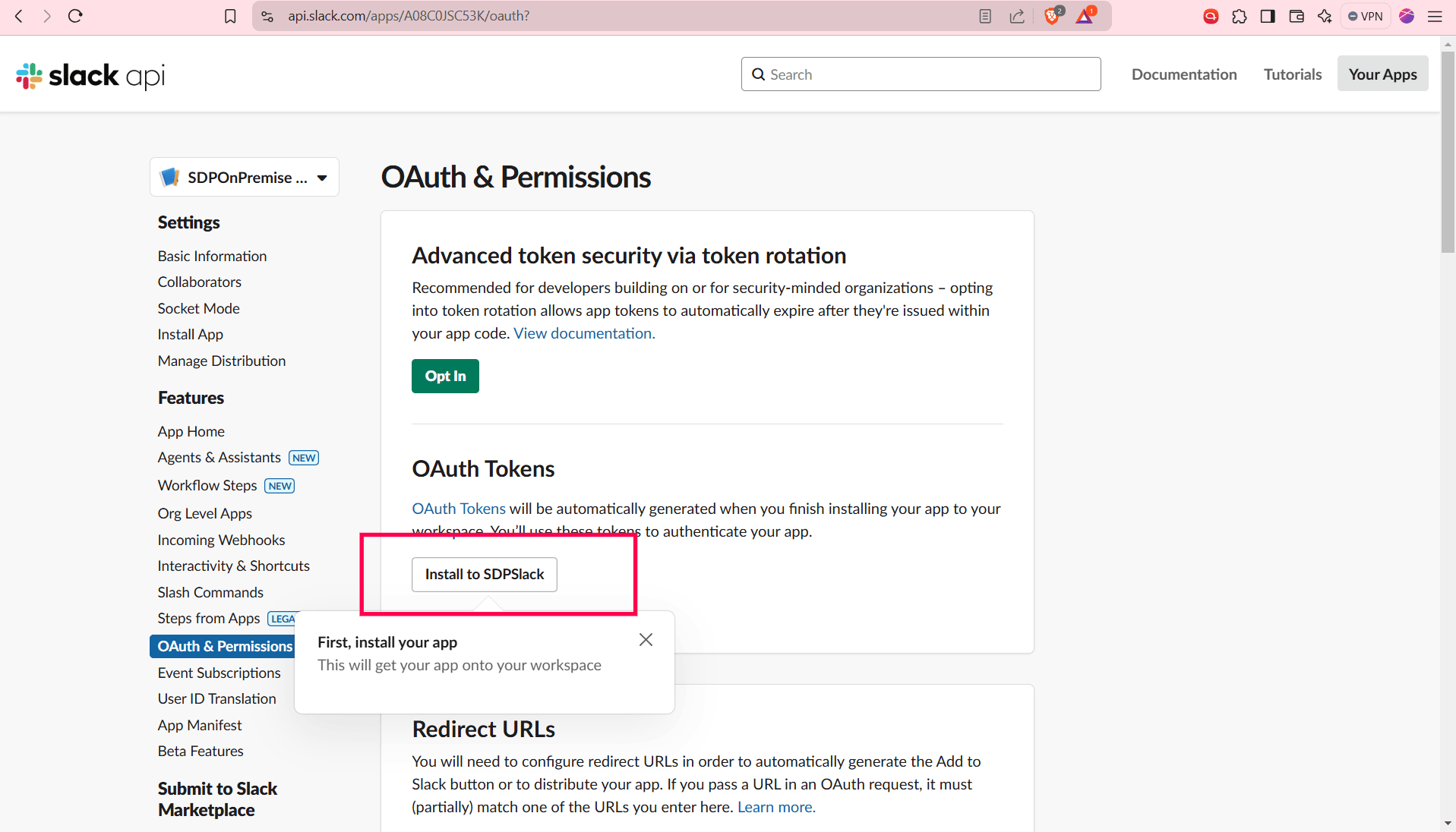Go to the Your Apps tab
This screenshot has height=832, width=1456.
pos(1382,74)
